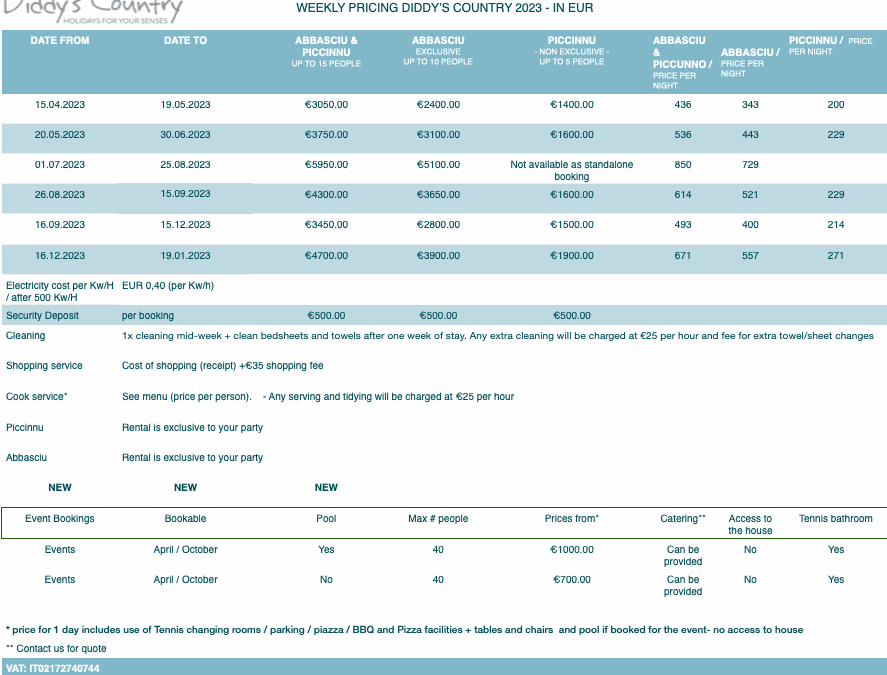Select the €2400.00 weekly price
This screenshot has height=675, width=887.
pos(438,105)
